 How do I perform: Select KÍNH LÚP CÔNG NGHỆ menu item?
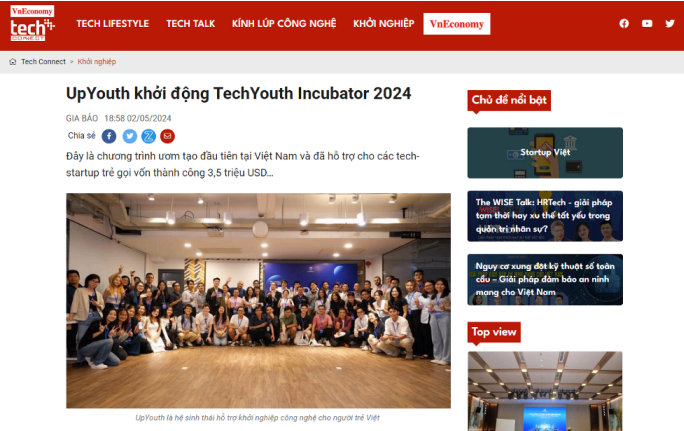284,24
